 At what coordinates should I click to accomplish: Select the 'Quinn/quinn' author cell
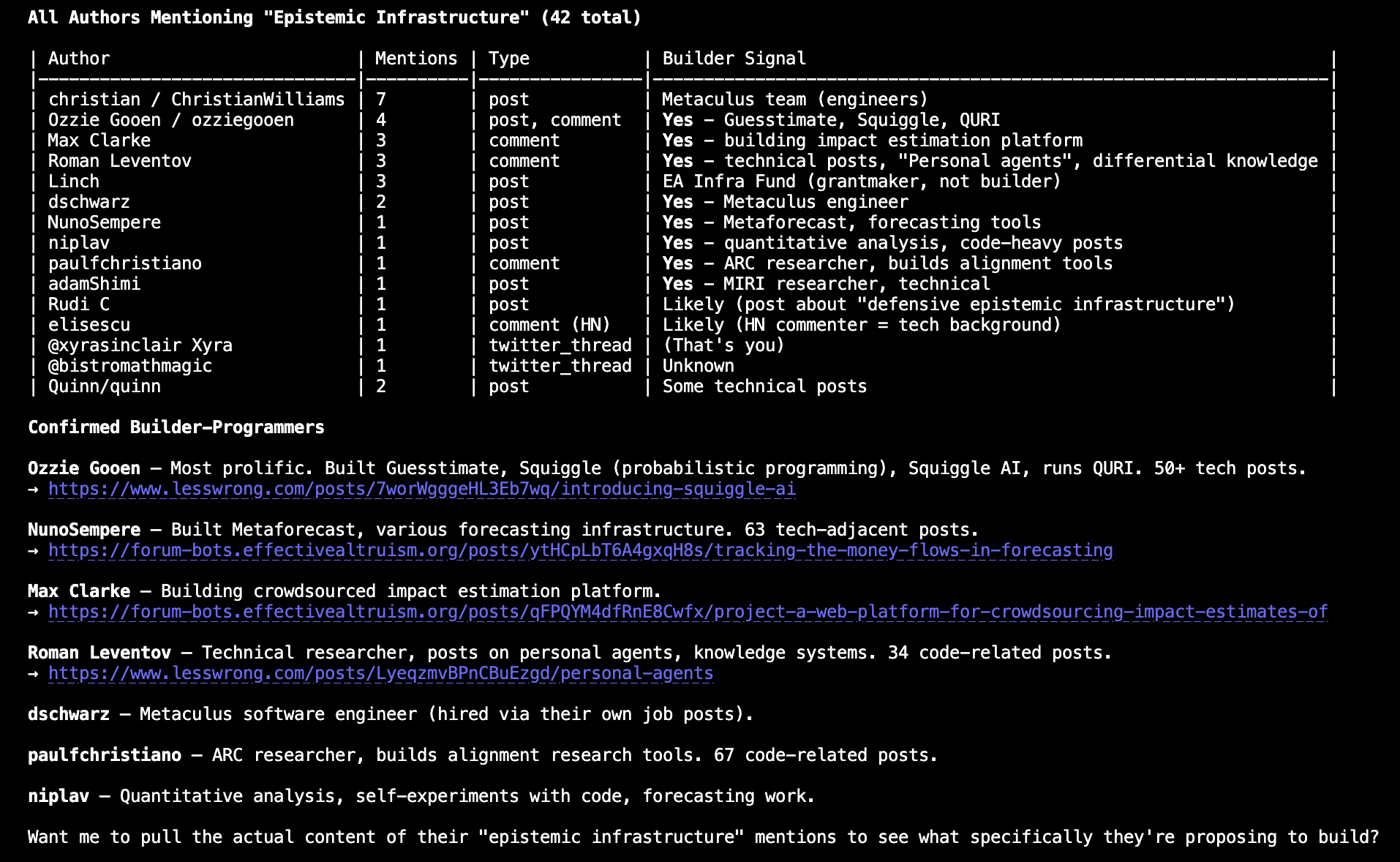coord(105,386)
